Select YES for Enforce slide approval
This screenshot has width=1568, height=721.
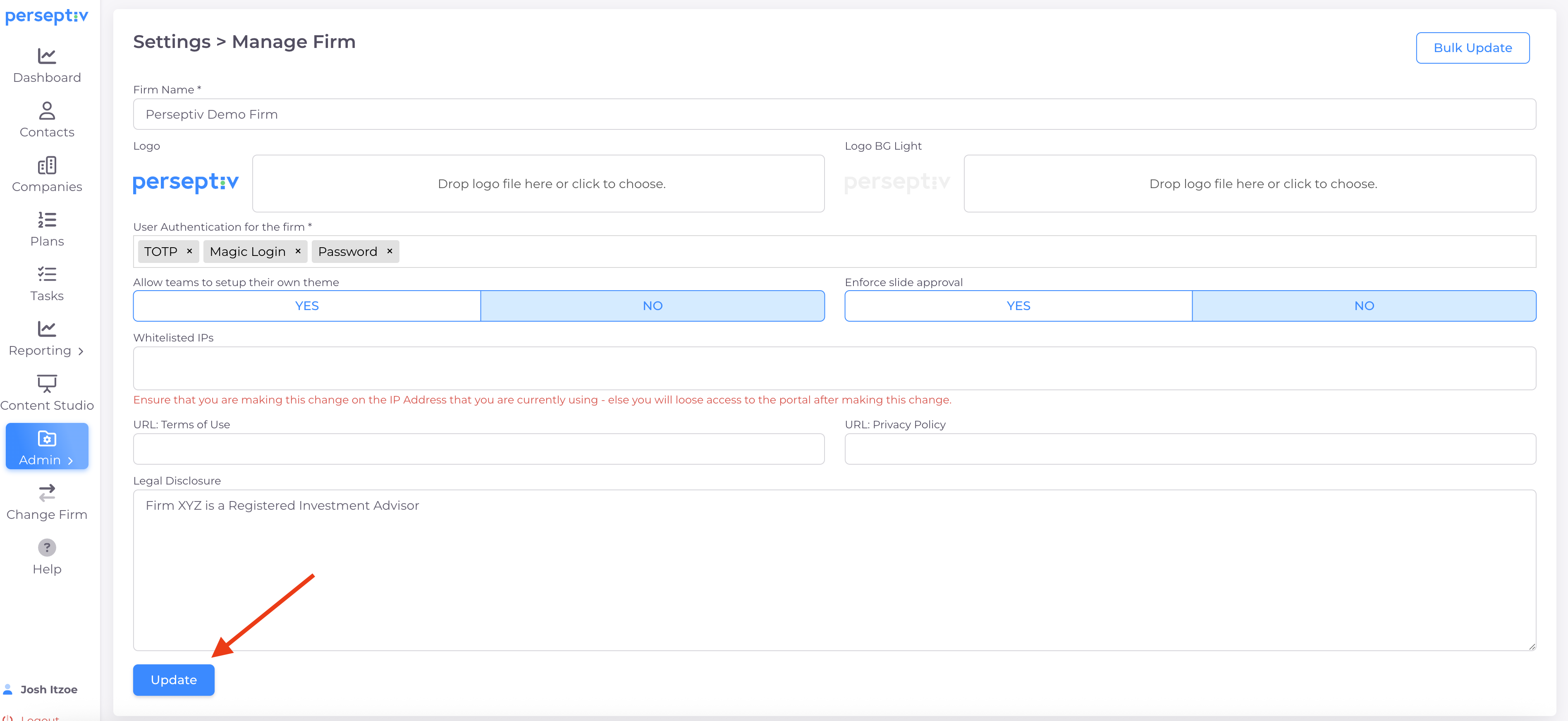tap(1018, 306)
